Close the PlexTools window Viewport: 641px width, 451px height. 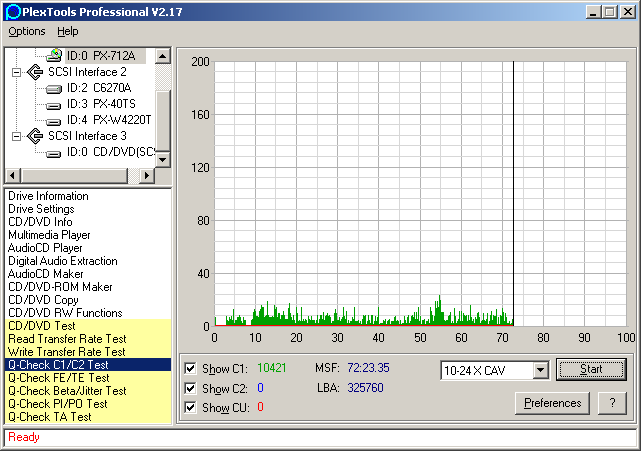tap(628, 12)
